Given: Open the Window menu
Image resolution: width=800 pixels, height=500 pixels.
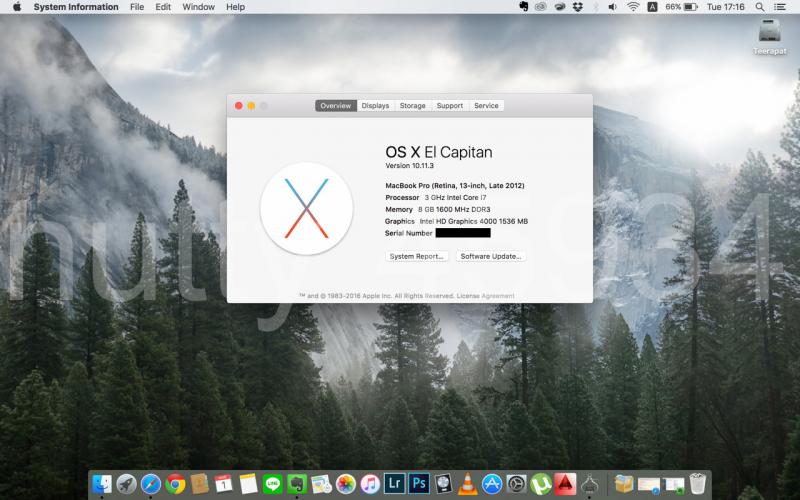Looking at the screenshot, I should (x=198, y=7).
